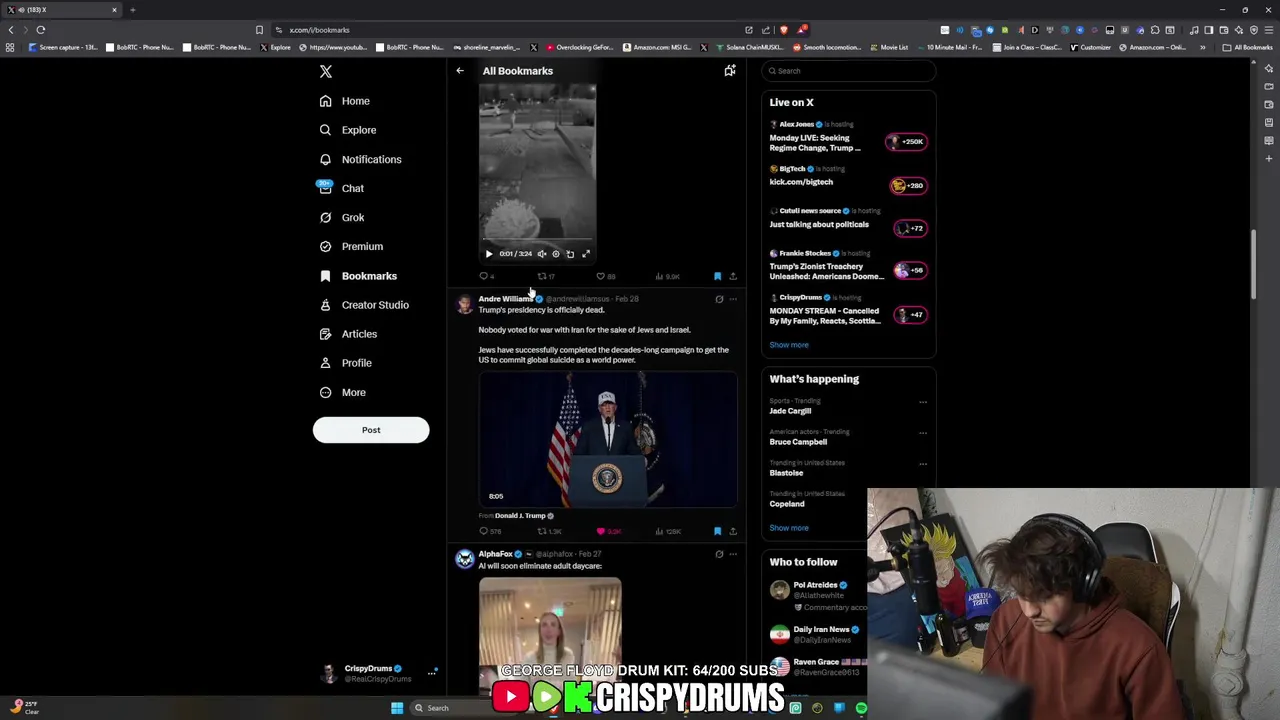Open the Copeland trend
The width and height of the screenshot is (1280, 720).
pyautogui.click(x=787, y=504)
